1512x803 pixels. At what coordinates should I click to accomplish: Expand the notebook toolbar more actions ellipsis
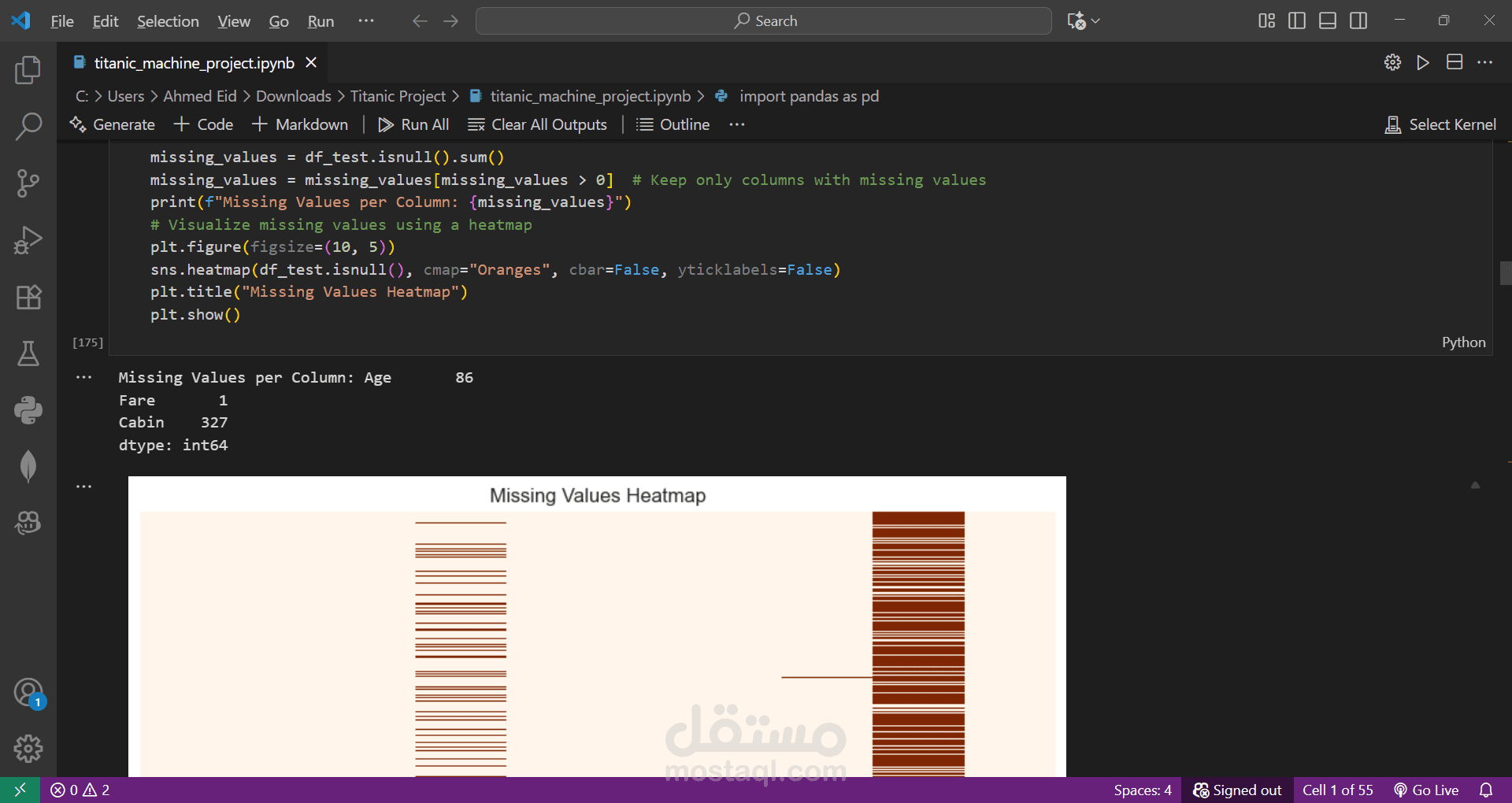pos(737,124)
